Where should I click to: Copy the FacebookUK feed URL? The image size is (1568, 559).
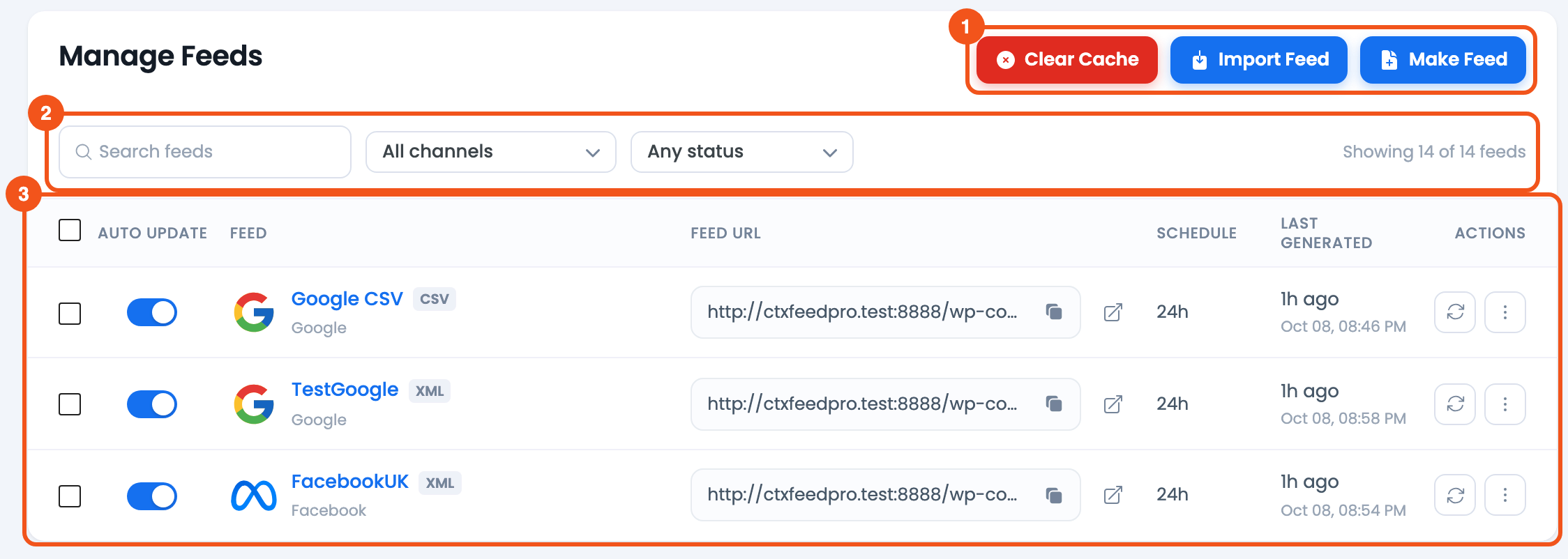click(1054, 495)
